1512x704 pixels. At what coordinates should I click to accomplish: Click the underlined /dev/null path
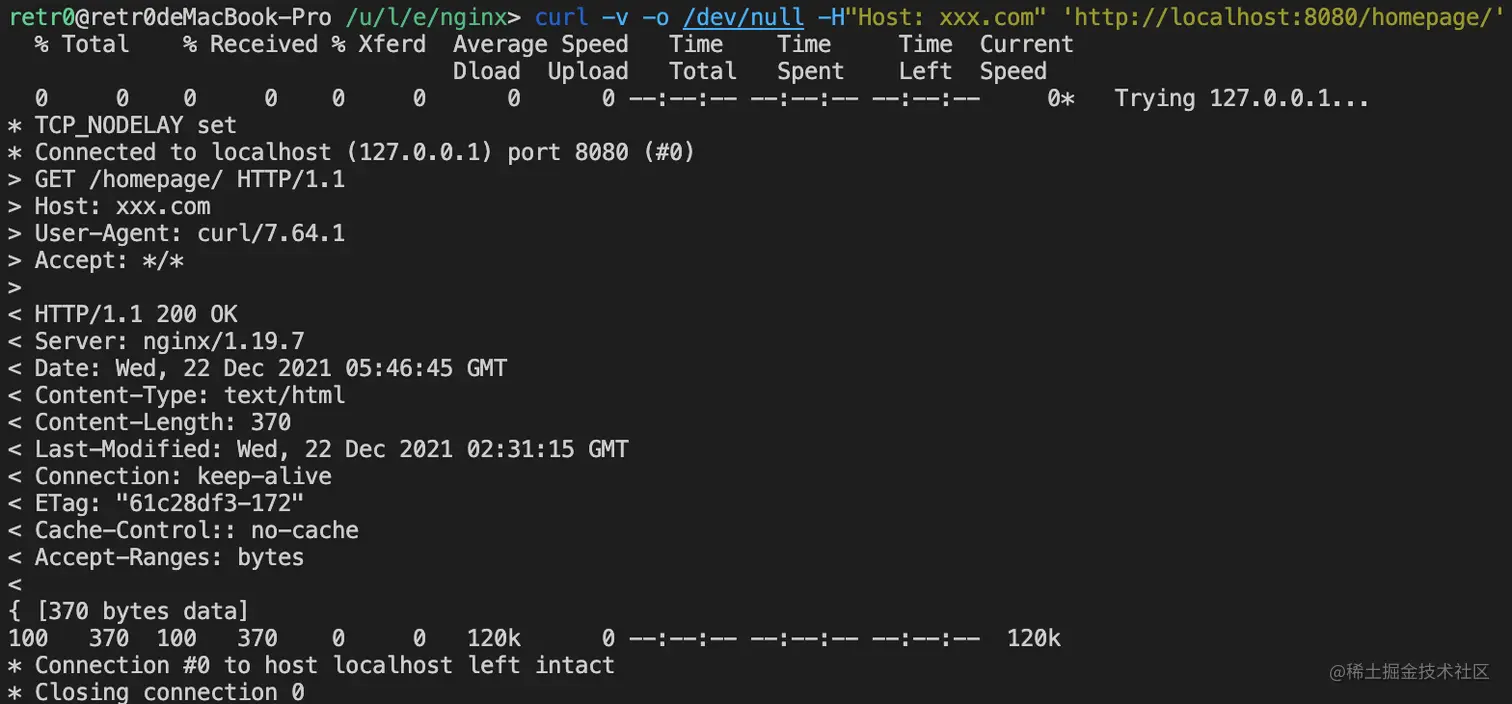(743, 17)
